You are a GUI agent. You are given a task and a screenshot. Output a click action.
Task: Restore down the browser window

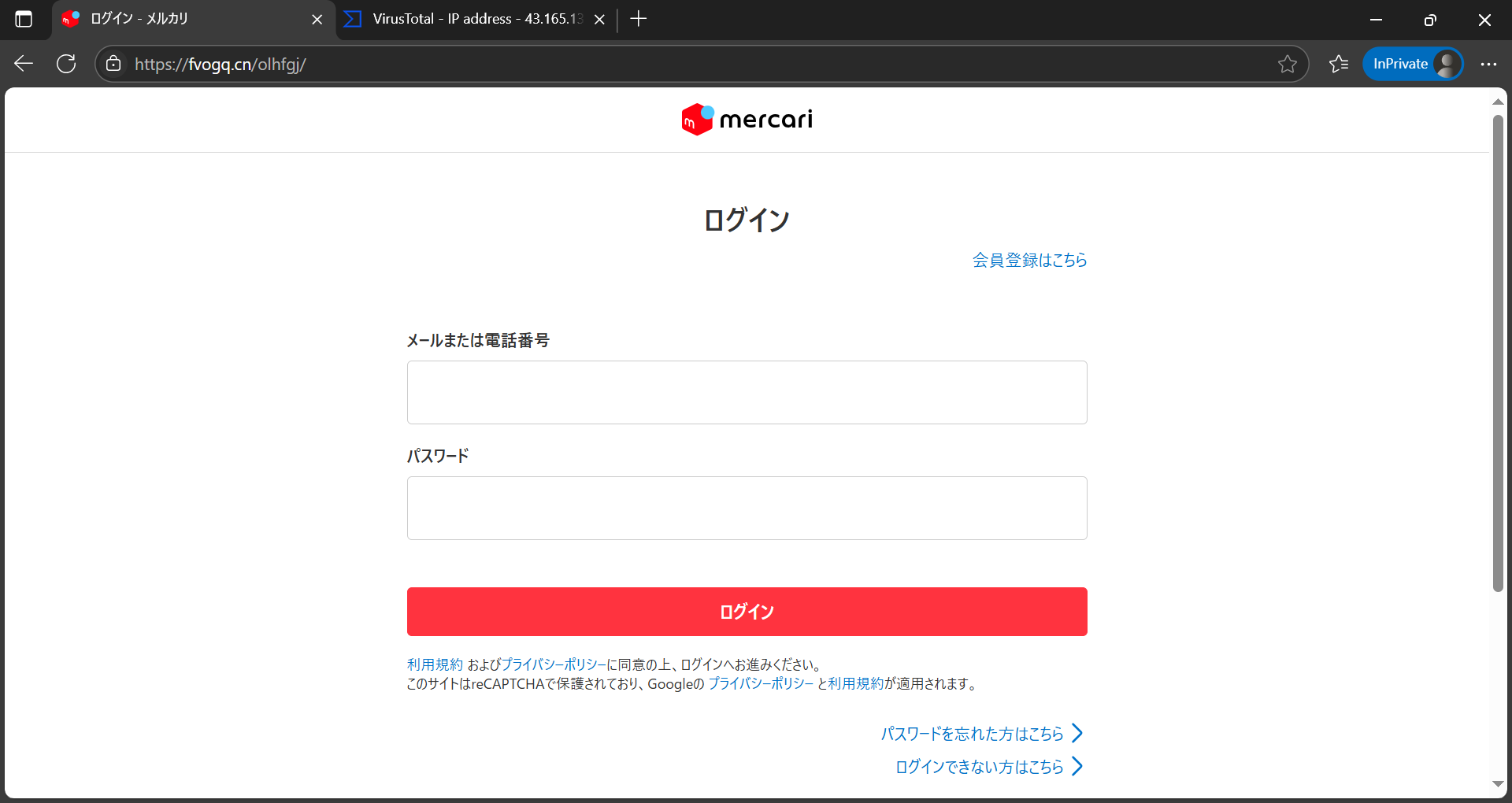tap(1430, 20)
